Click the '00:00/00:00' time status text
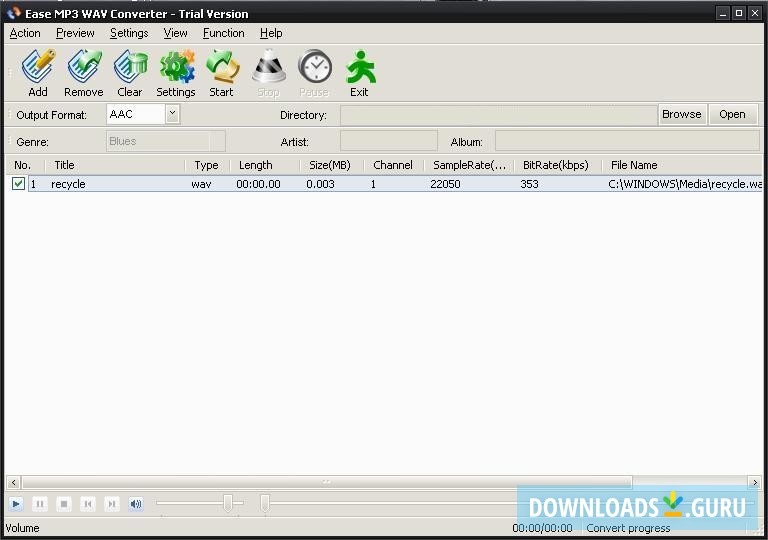 coord(542,528)
